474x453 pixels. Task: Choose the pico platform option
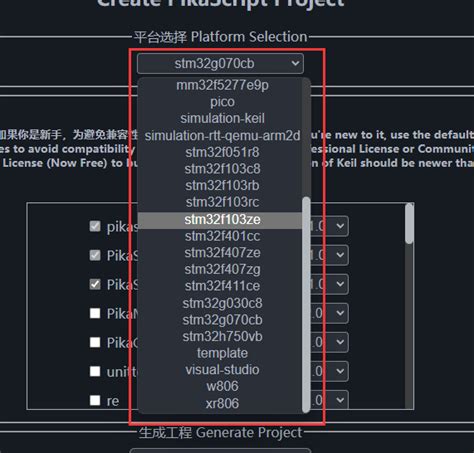222,102
